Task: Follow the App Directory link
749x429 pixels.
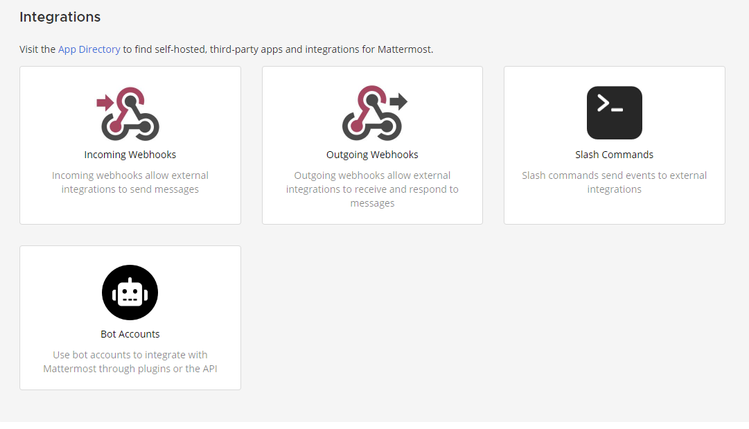Action: pos(89,49)
